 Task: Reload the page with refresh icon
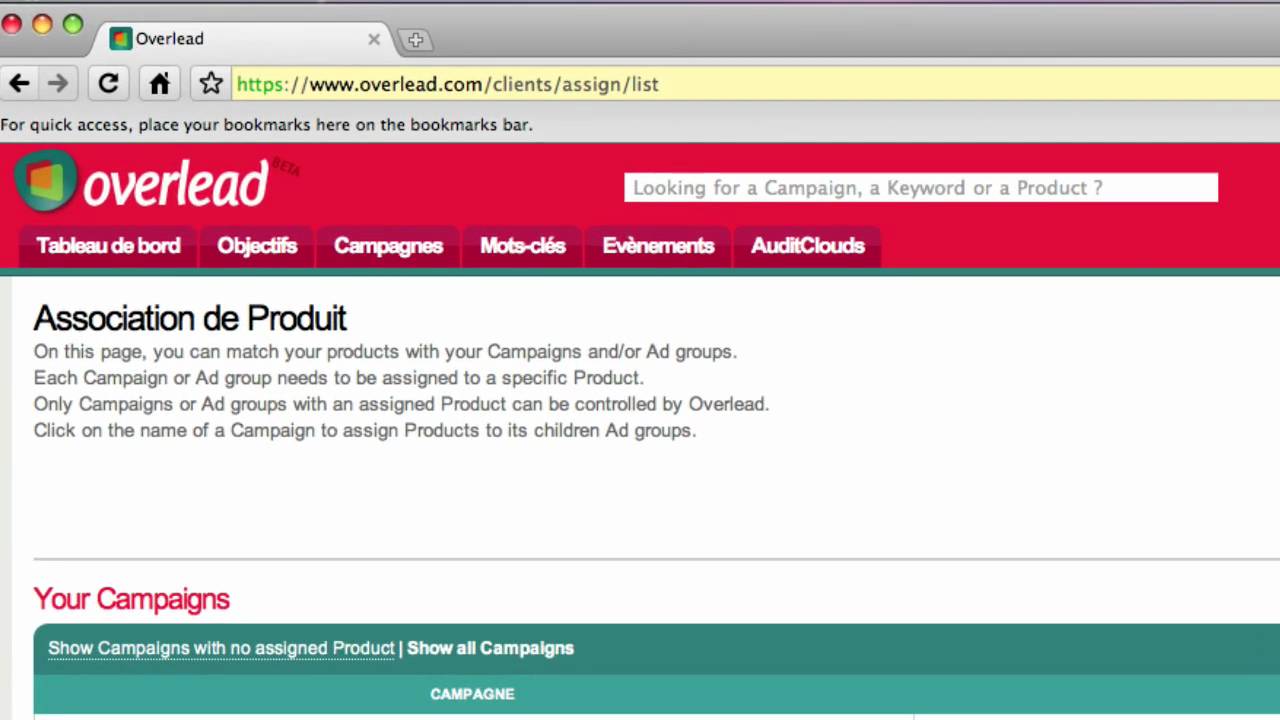point(108,84)
